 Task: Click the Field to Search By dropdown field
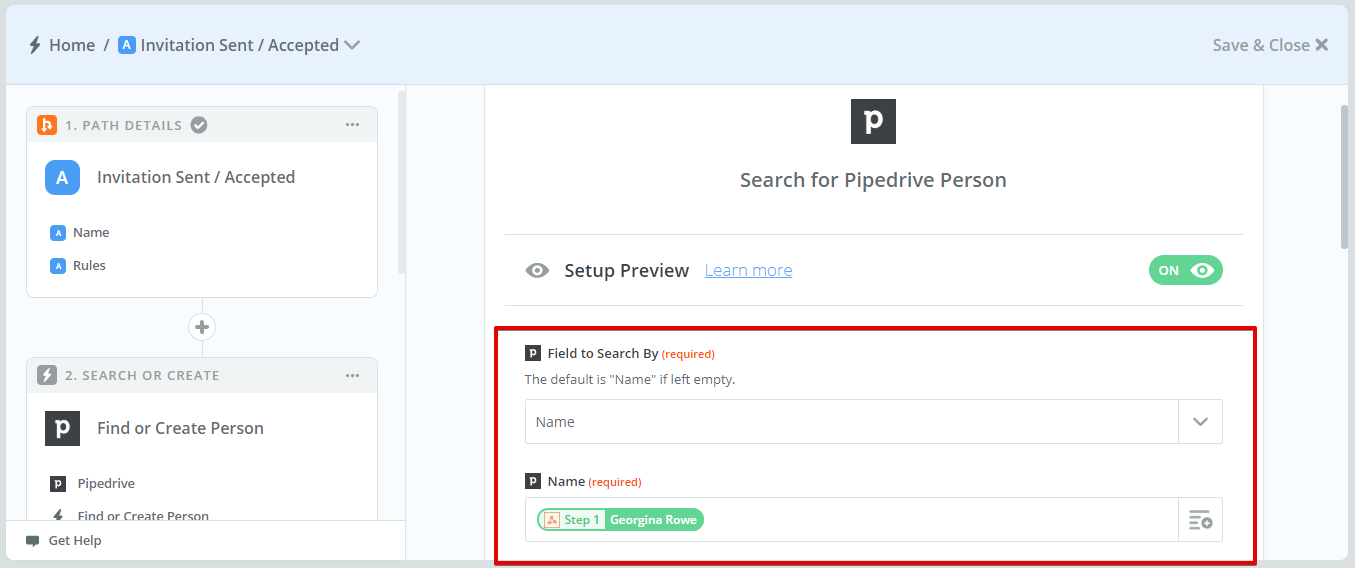873,422
